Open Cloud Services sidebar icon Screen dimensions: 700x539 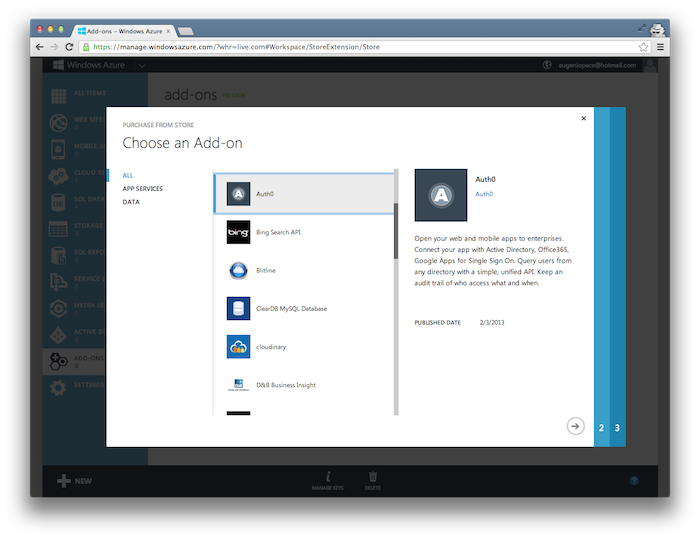coord(58,176)
